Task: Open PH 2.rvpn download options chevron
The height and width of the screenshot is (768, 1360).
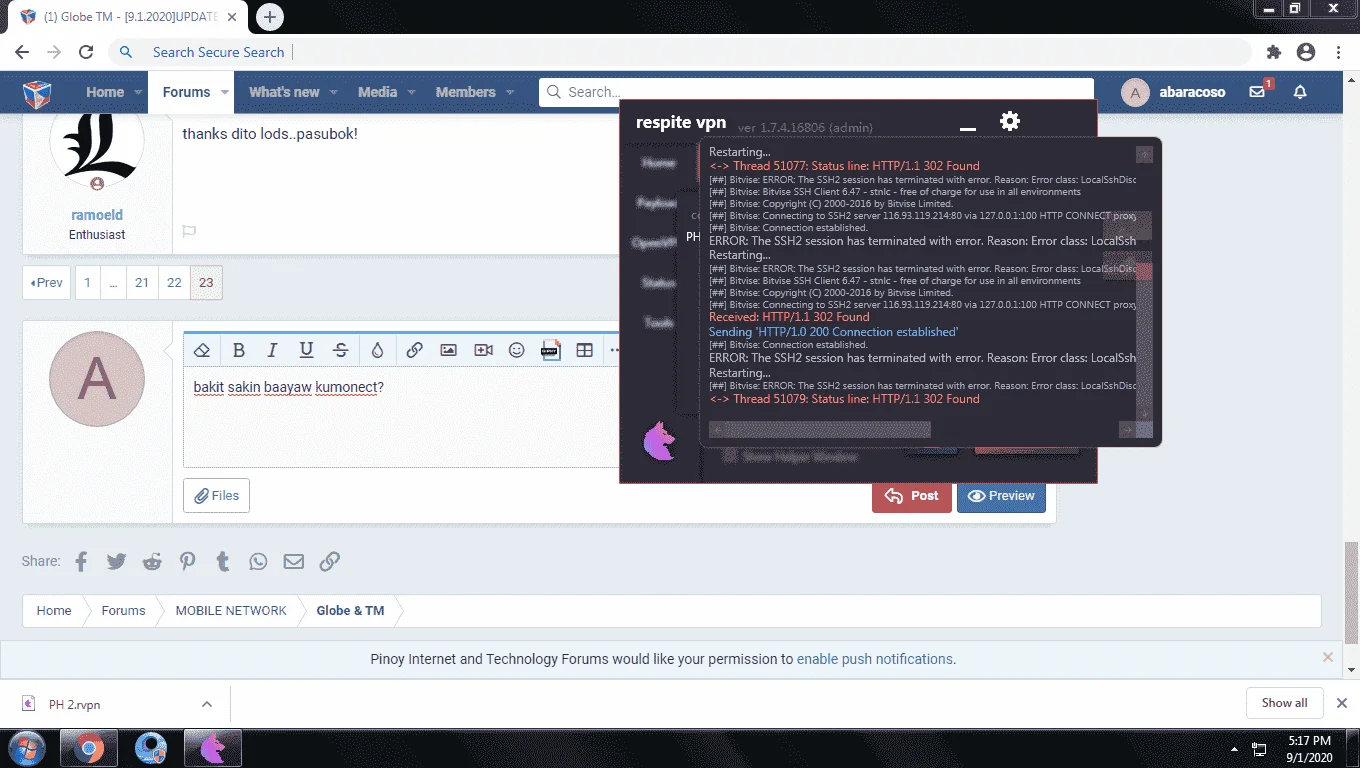Action: 207,704
